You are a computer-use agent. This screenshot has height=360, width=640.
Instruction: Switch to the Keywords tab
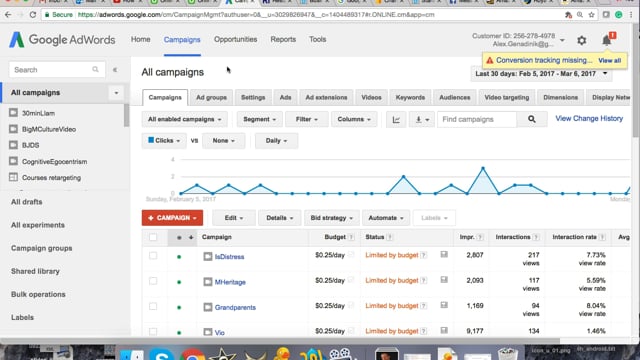pyautogui.click(x=410, y=98)
